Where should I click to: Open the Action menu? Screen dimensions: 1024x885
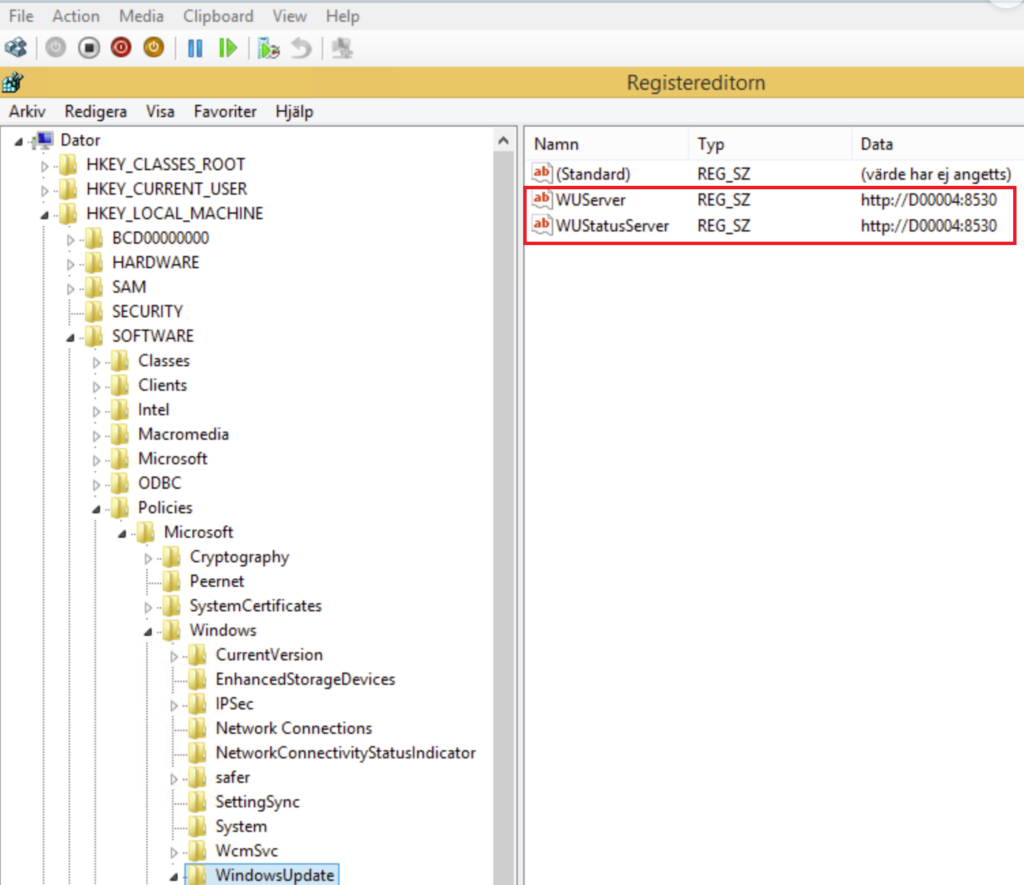point(76,16)
